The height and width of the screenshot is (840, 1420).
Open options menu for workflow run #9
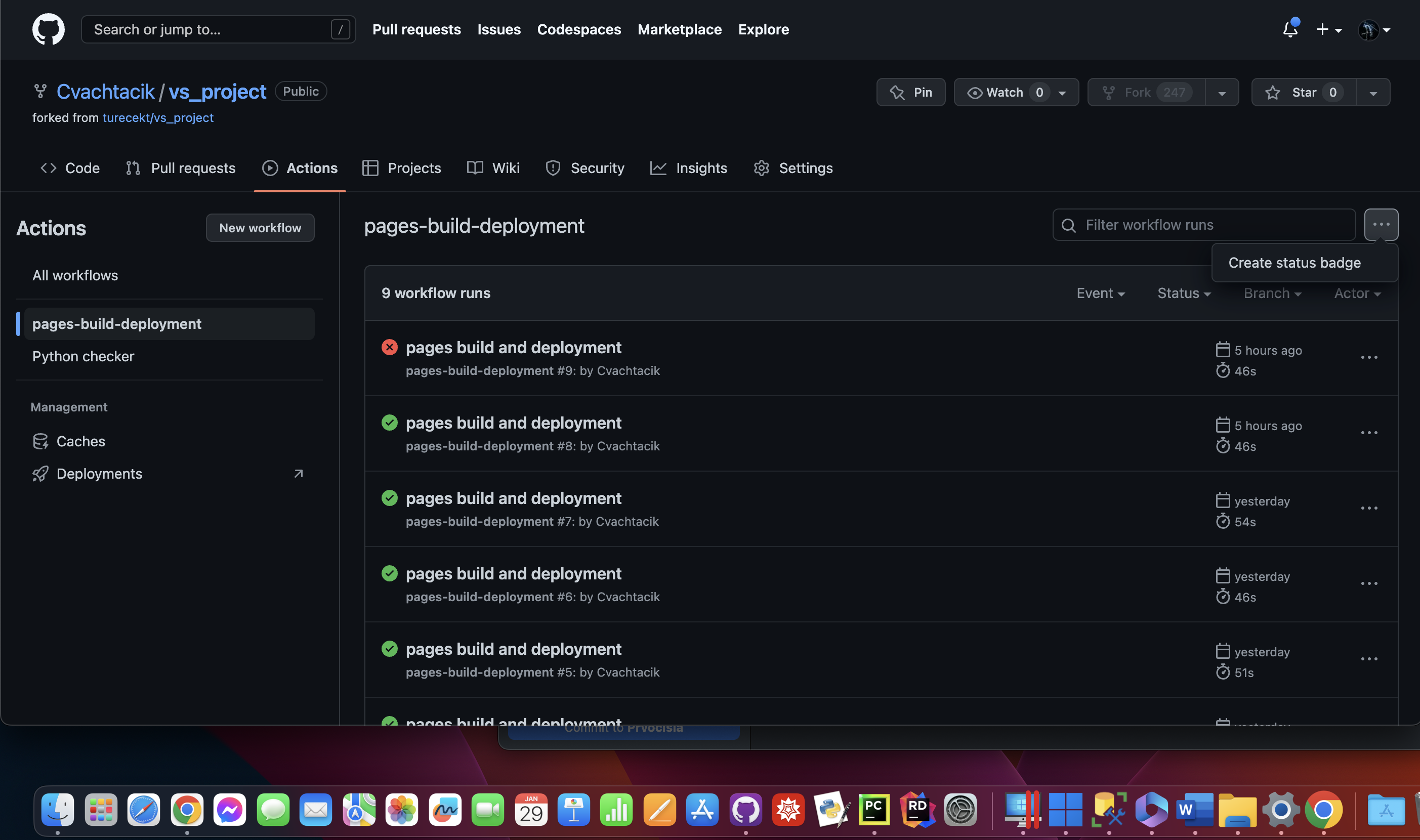(1369, 357)
